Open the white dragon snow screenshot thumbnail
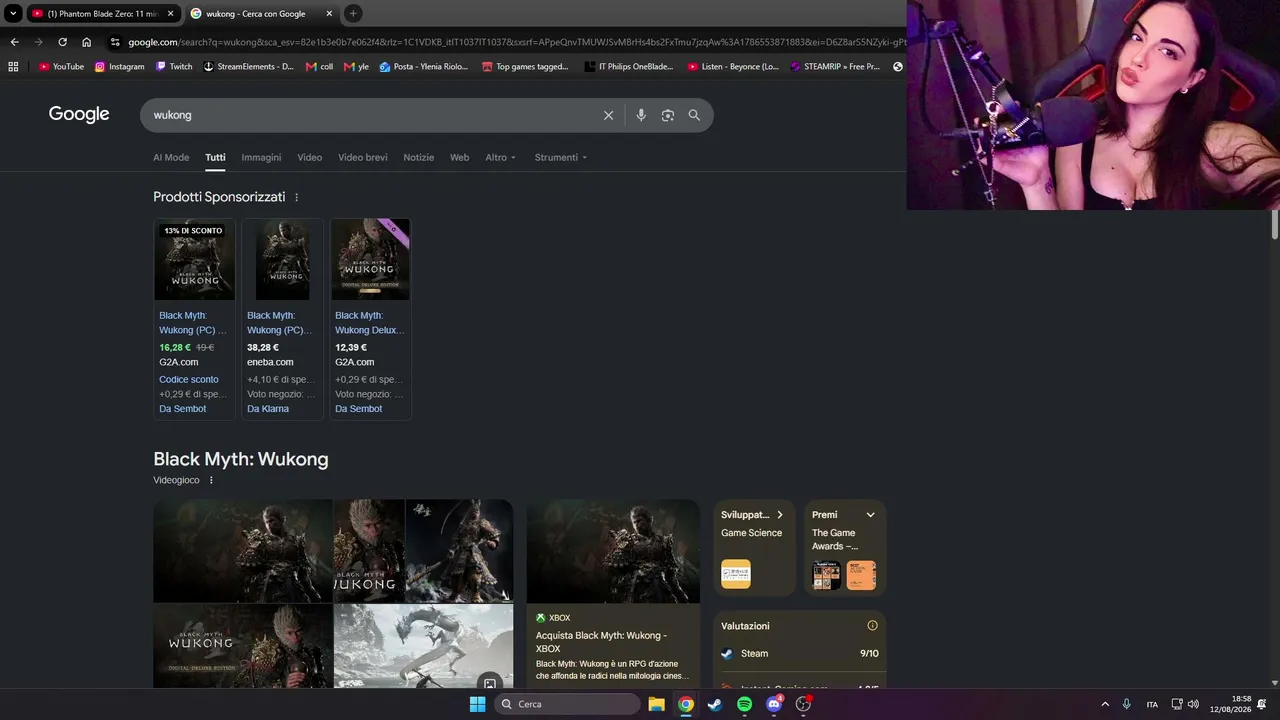 tap(423, 646)
